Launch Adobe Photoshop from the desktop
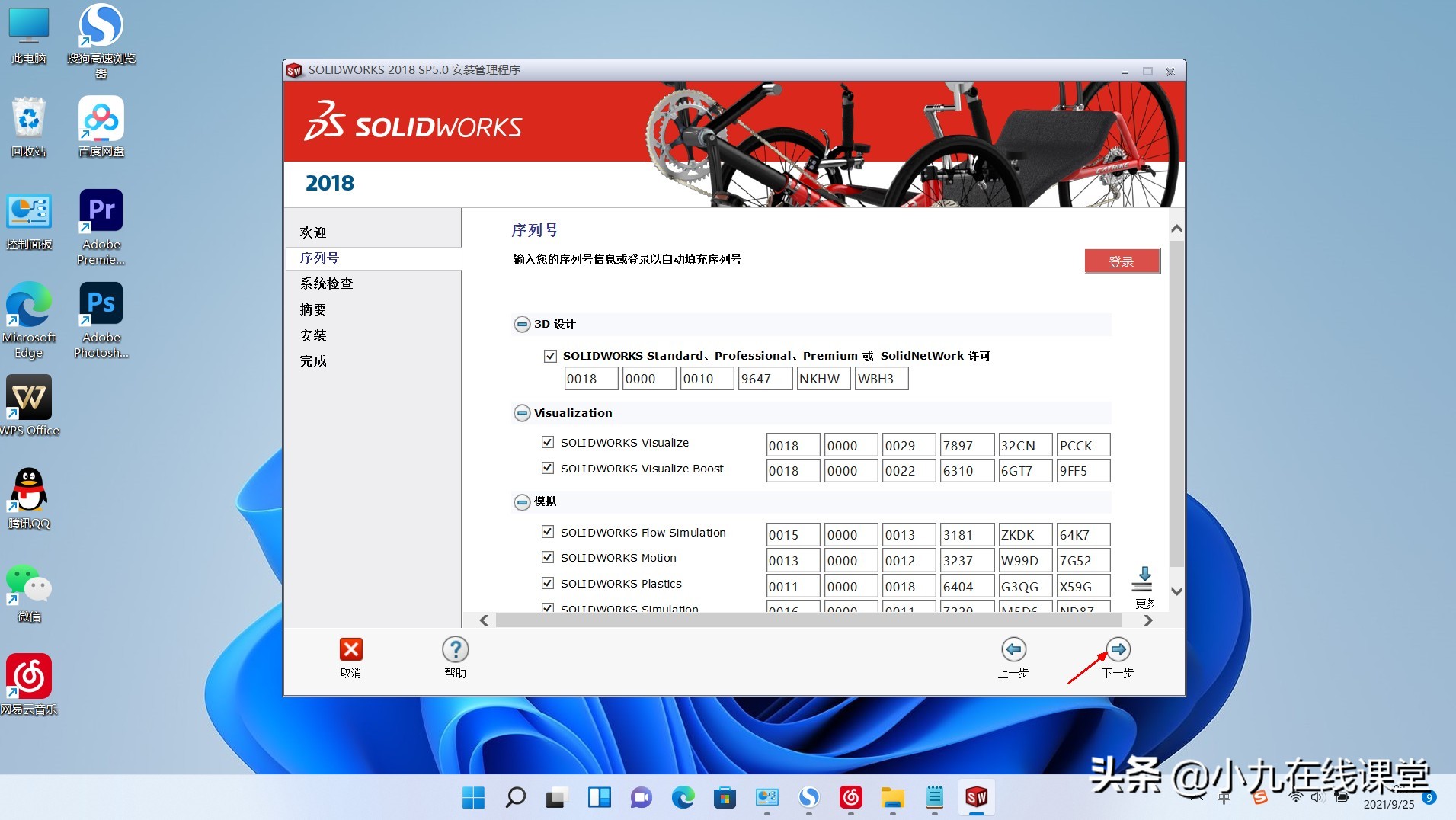 tap(101, 303)
